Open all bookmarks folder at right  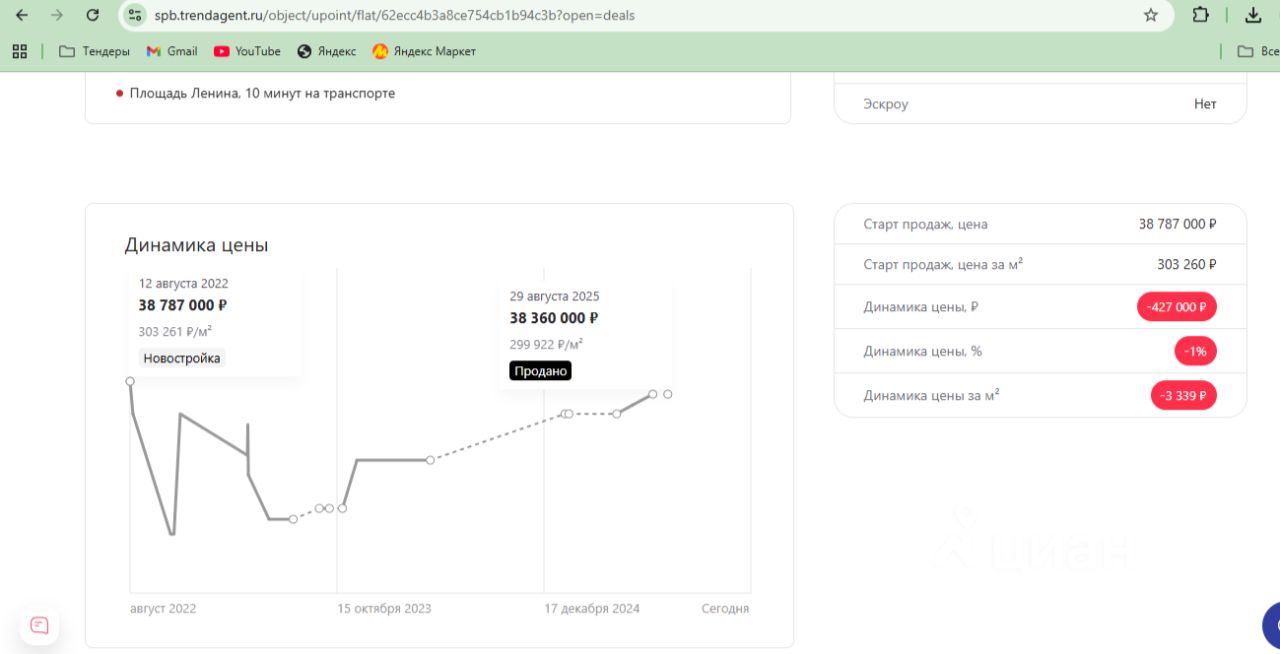tap(1258, 51)
